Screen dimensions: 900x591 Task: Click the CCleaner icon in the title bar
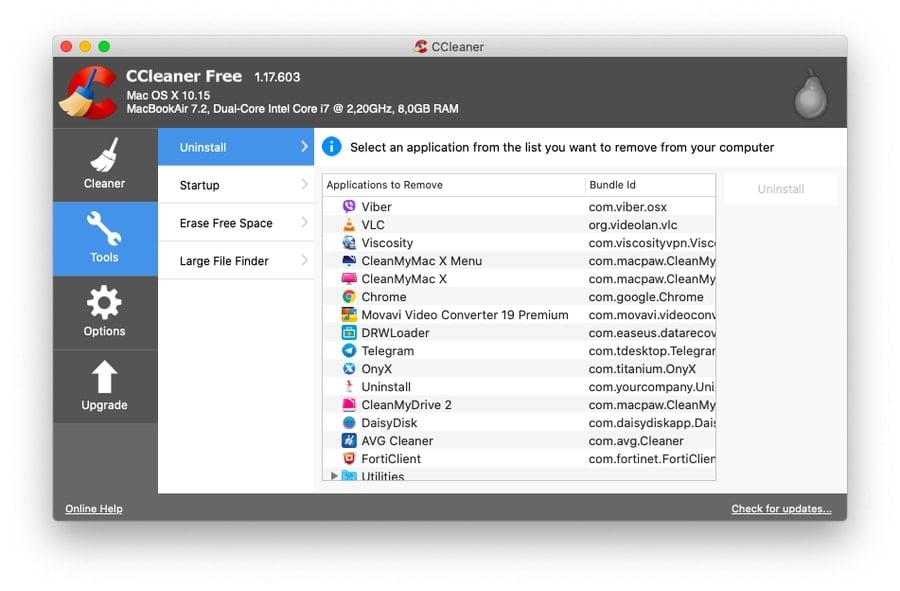pyautogui.click(x=420, y=46)
